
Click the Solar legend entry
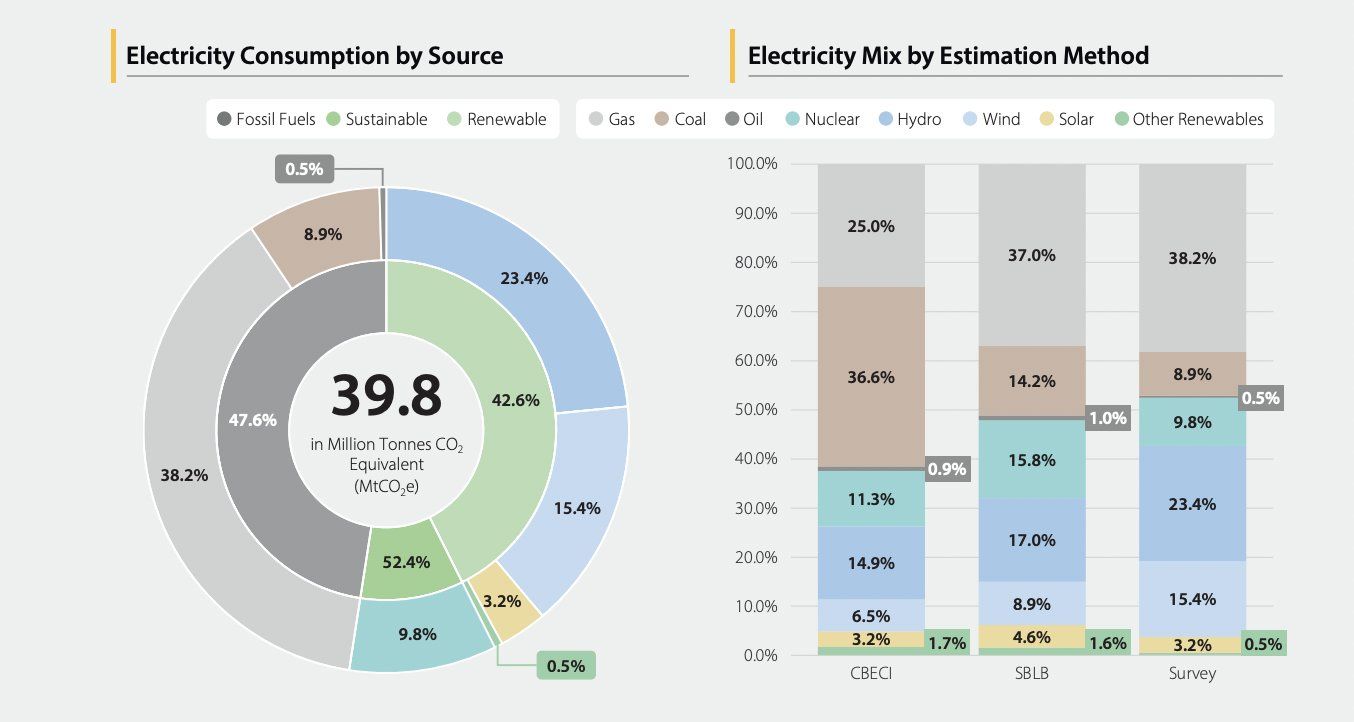1067,120
